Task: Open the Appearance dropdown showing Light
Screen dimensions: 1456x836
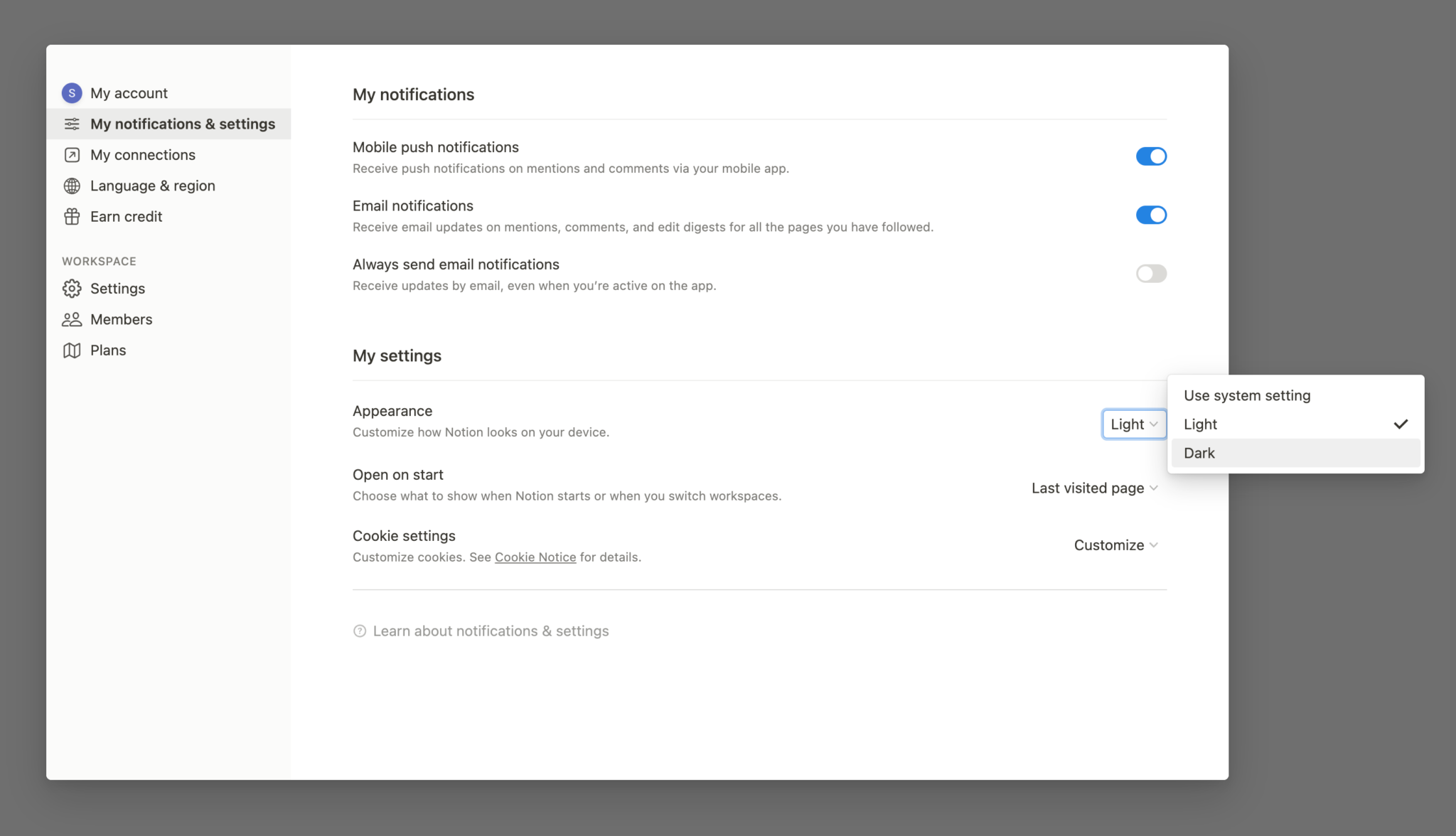Action: click(1133, 424)
